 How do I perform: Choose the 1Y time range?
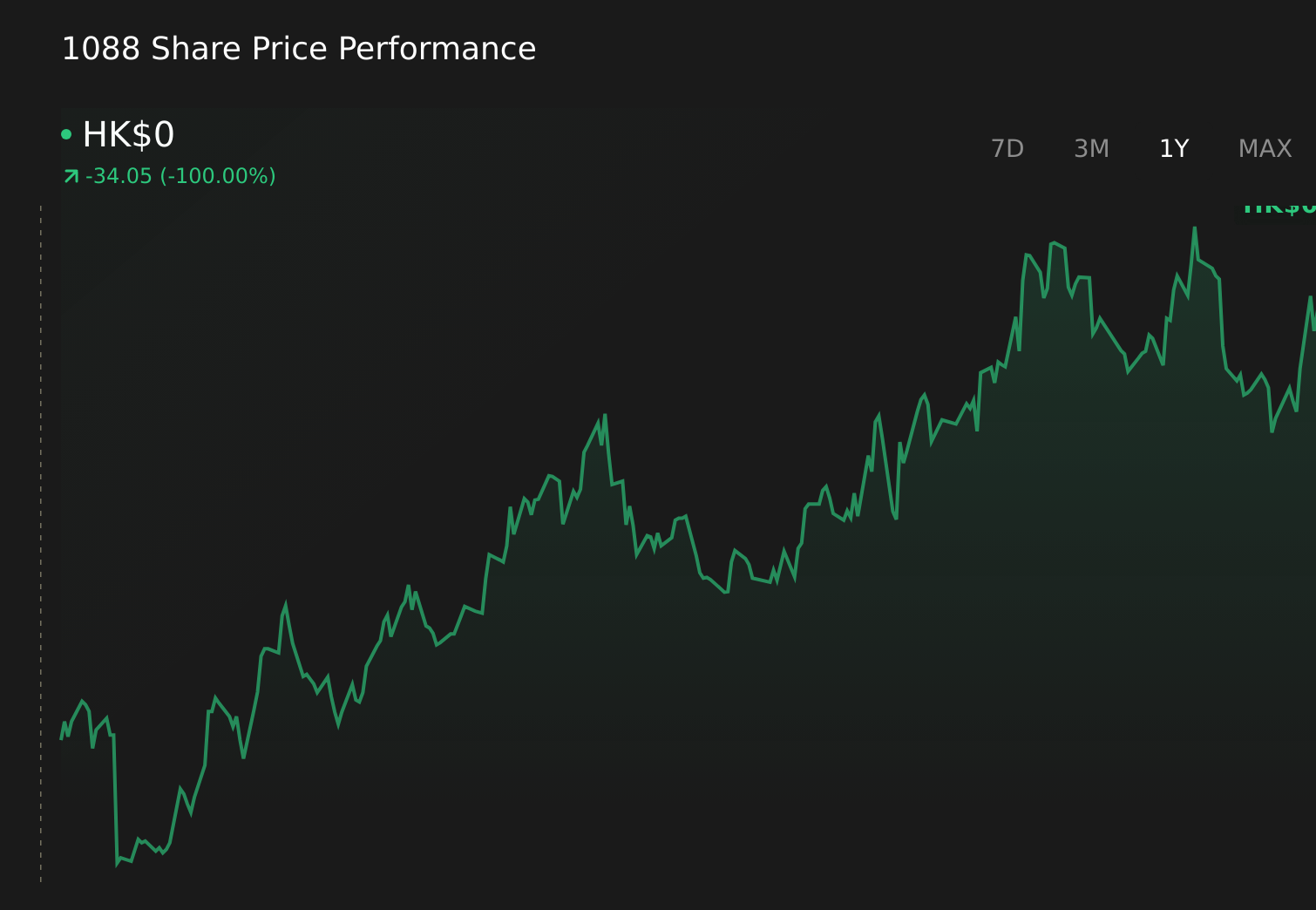(1174, 149)
